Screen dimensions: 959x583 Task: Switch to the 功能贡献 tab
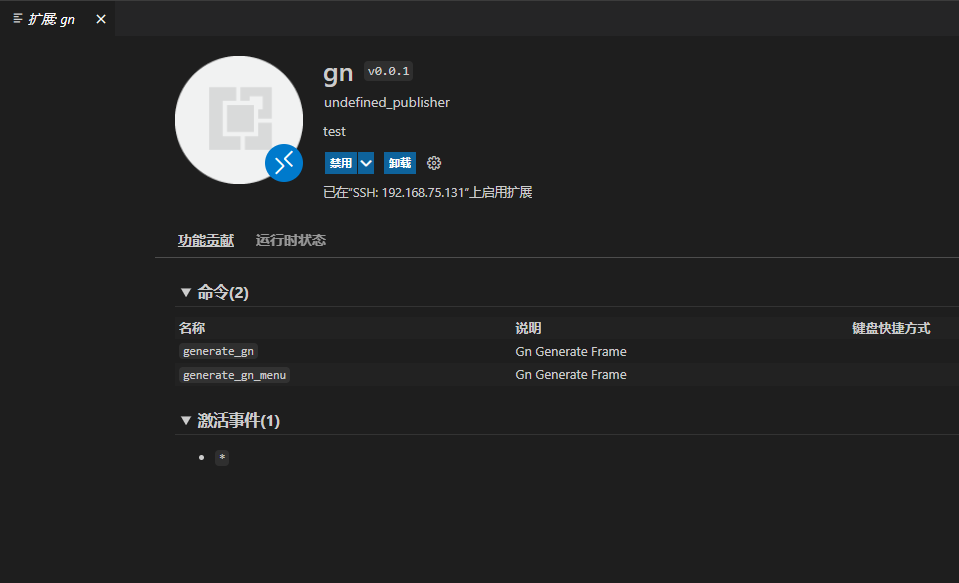pyautogui.click(x=206, y=240)
